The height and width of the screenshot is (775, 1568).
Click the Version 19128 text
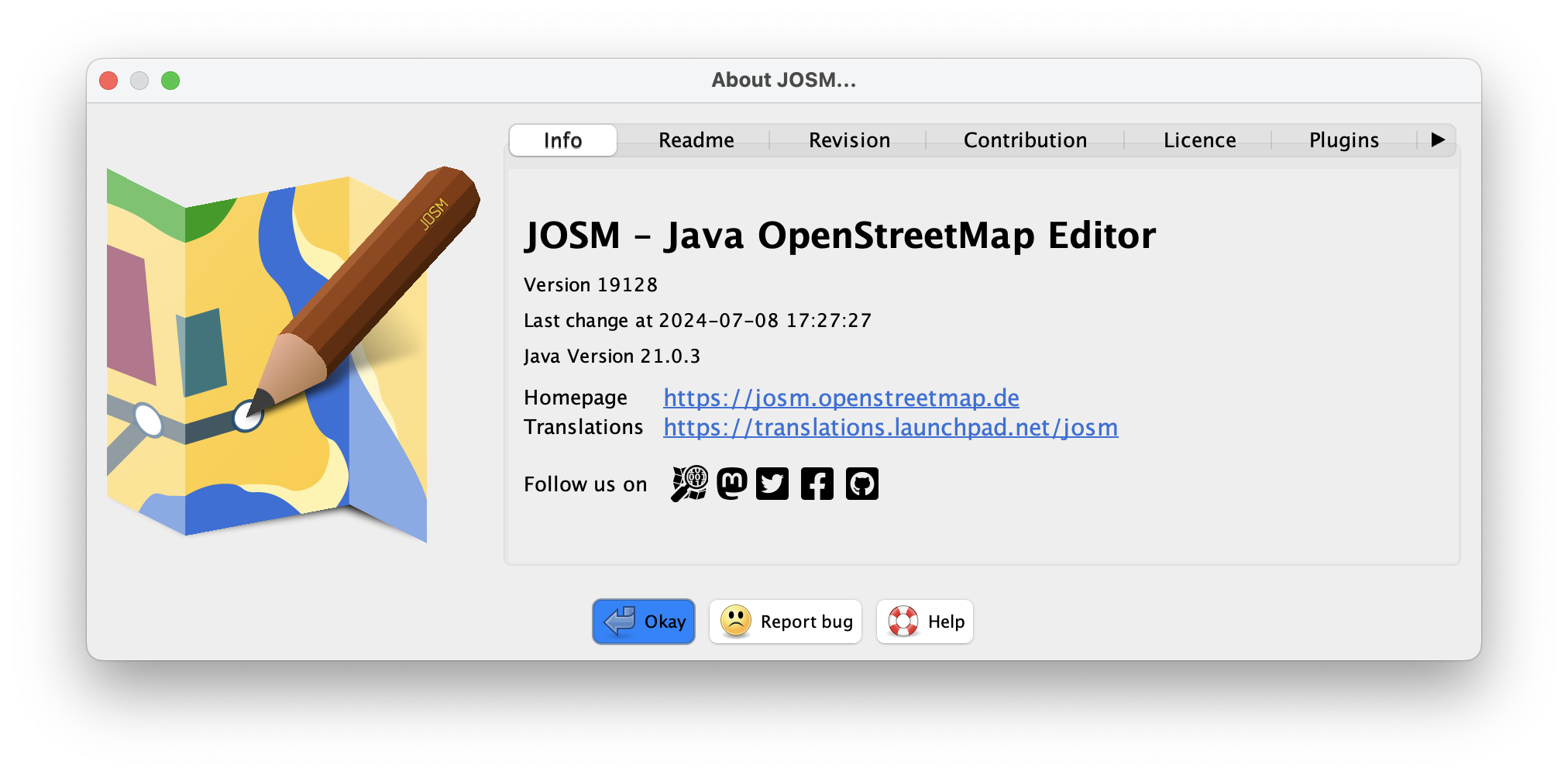pos(590,285)
